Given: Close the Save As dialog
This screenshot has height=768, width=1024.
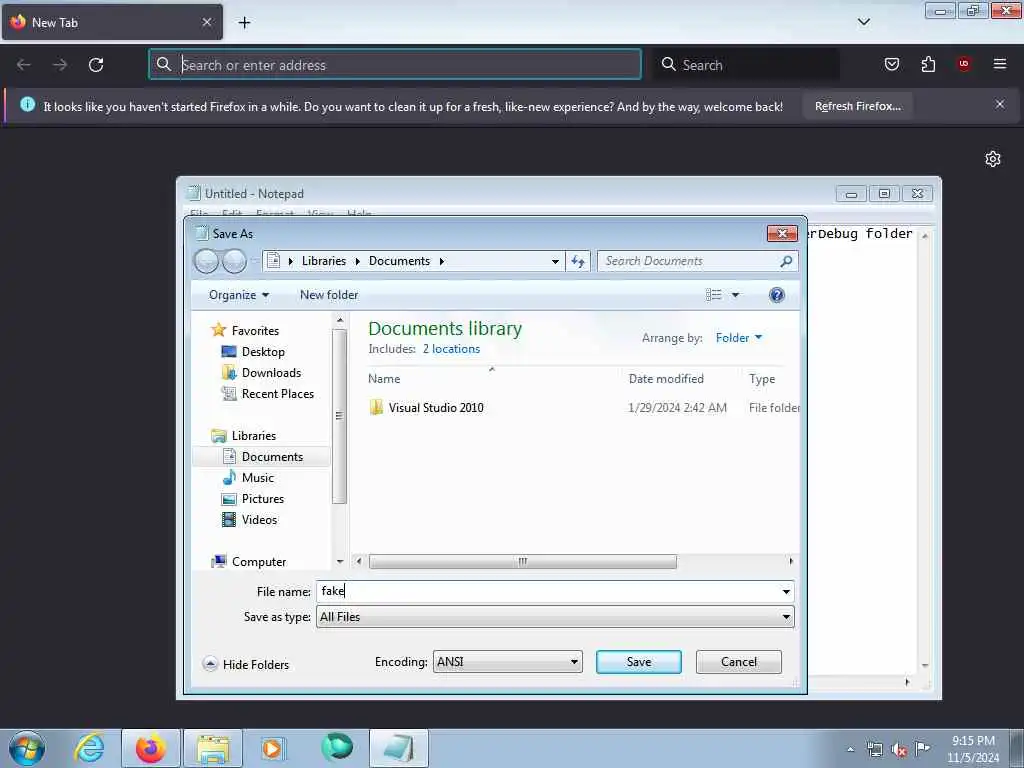Looking at the screenshot, I should point(782,233).
